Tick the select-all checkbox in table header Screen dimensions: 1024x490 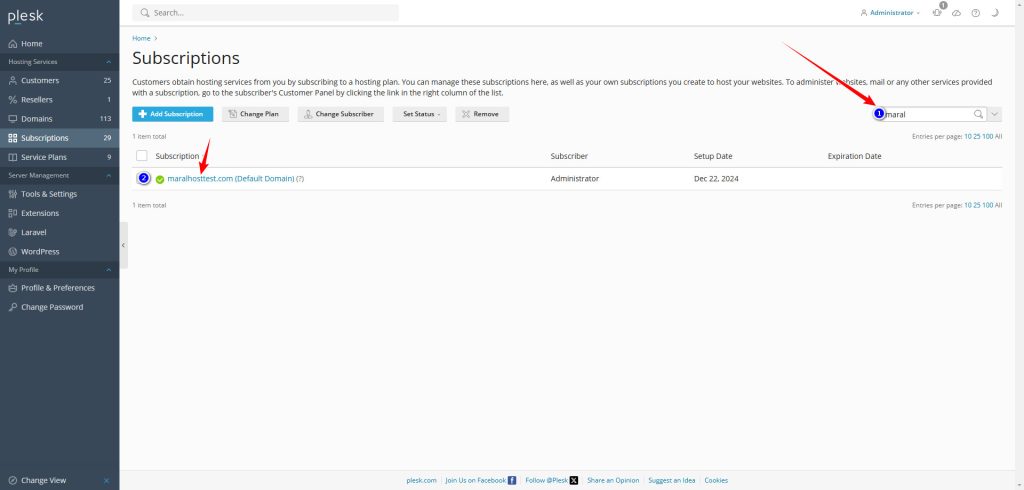141,156
